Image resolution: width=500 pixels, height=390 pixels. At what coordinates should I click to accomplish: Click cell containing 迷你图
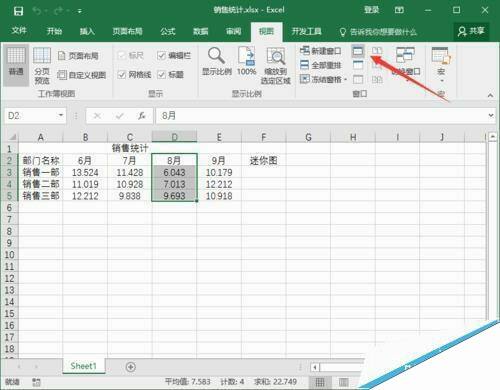[x=263, y=161]
